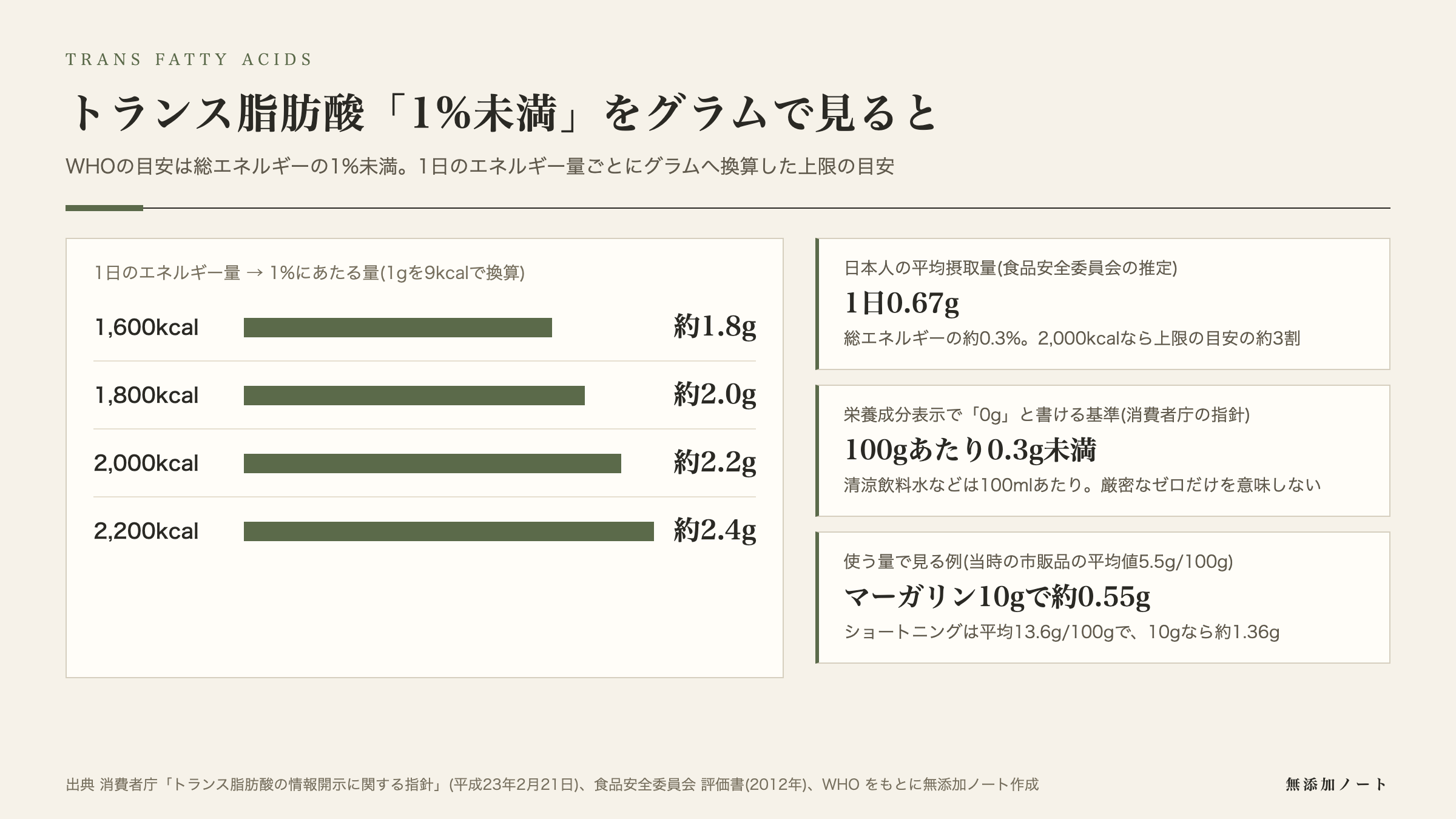Click the bar for 2,000kcal

tap(433, 463)
